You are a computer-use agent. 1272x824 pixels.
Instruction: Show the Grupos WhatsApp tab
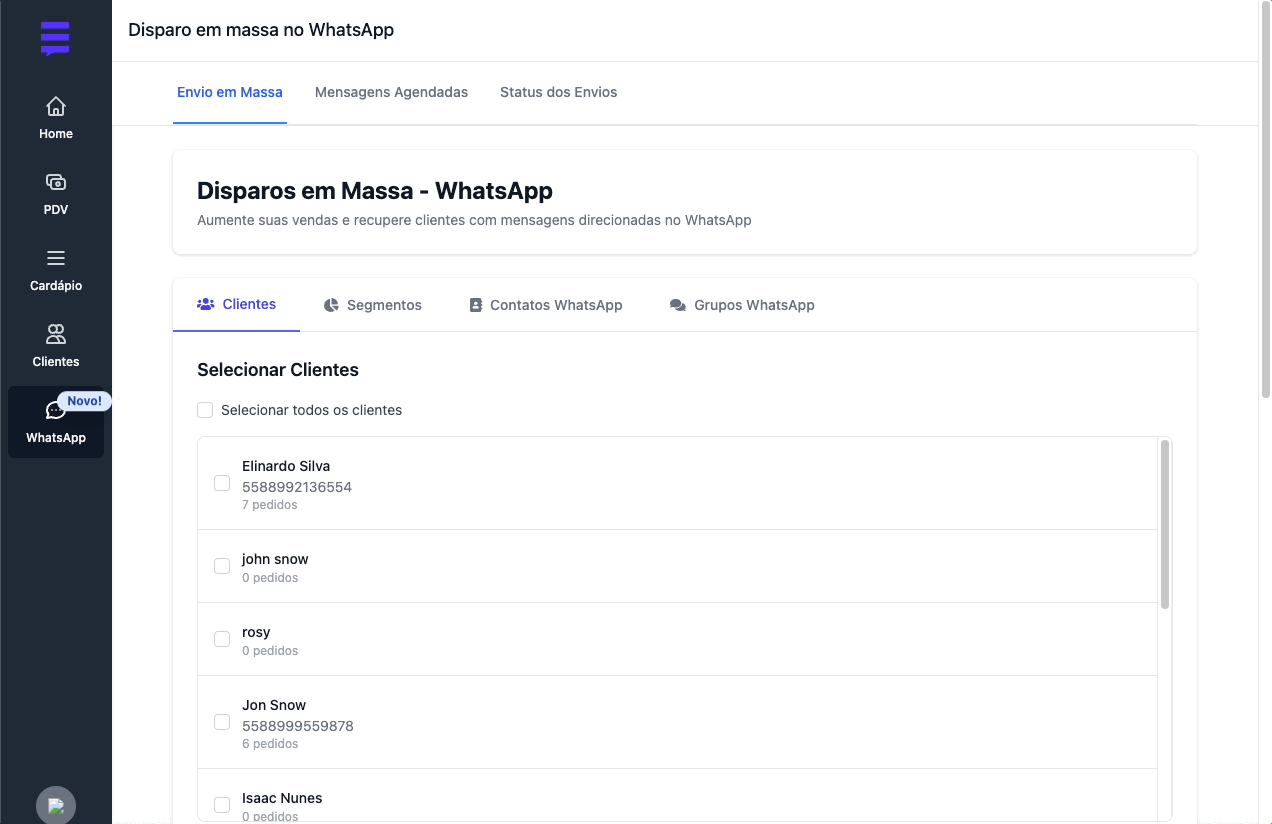tap(742, 305)
